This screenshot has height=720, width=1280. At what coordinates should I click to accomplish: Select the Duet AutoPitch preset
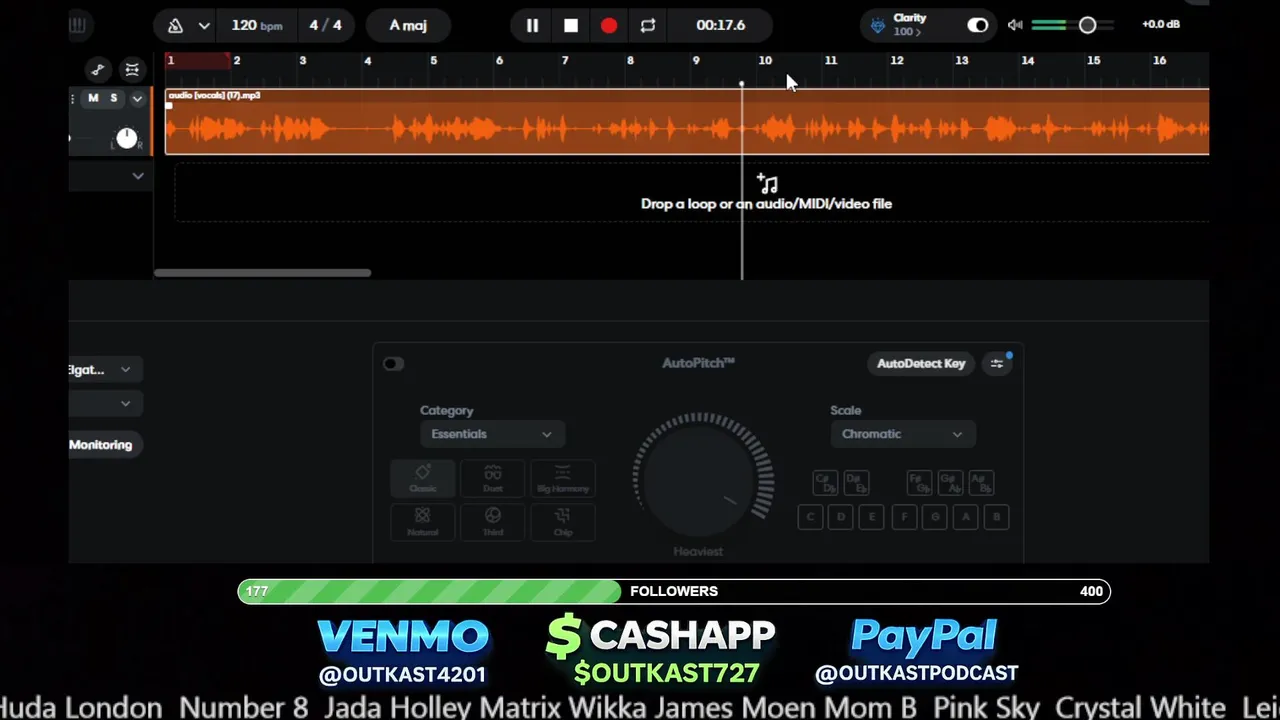[493, 478]
